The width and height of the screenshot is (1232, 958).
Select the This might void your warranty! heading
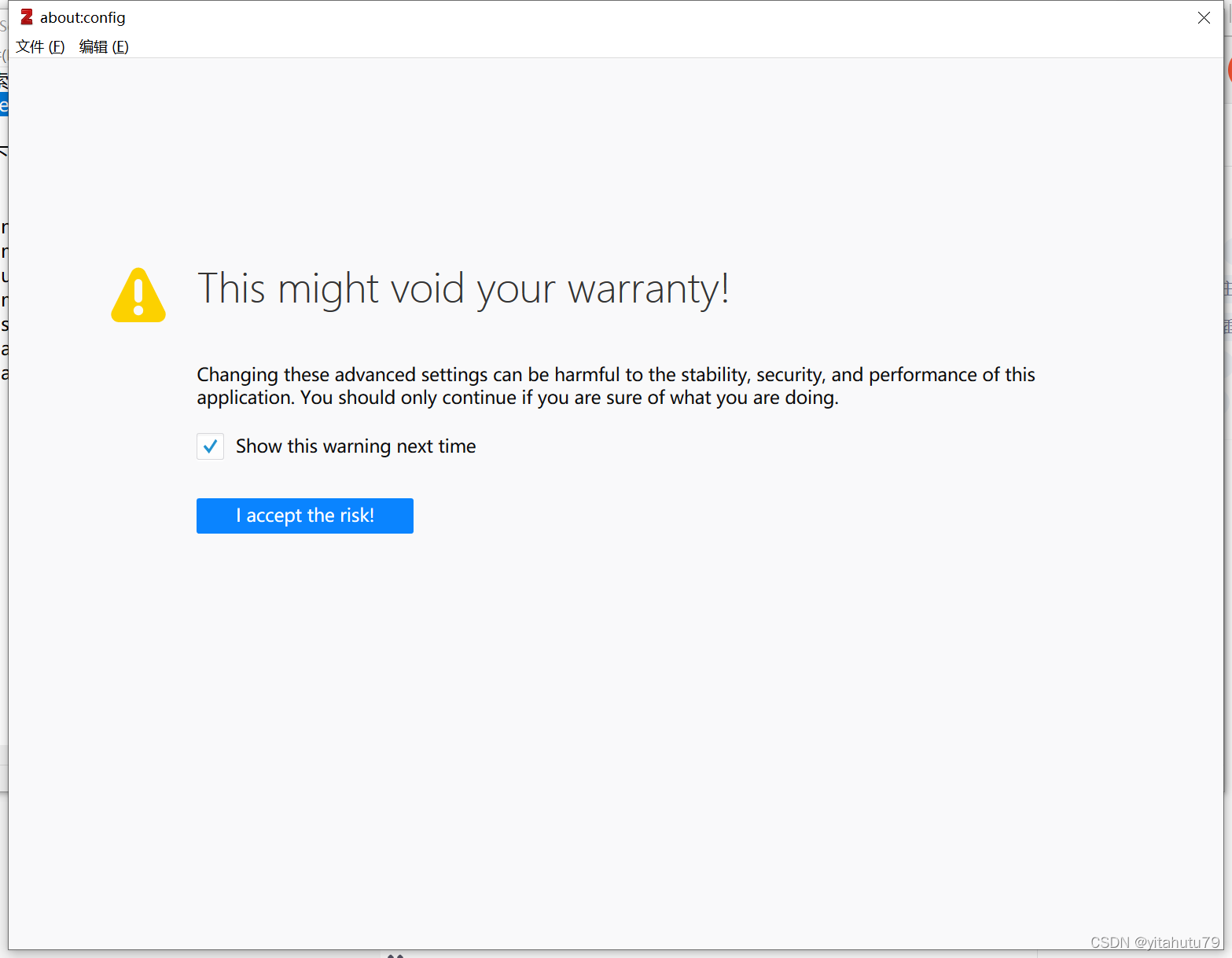click(463, 289)
